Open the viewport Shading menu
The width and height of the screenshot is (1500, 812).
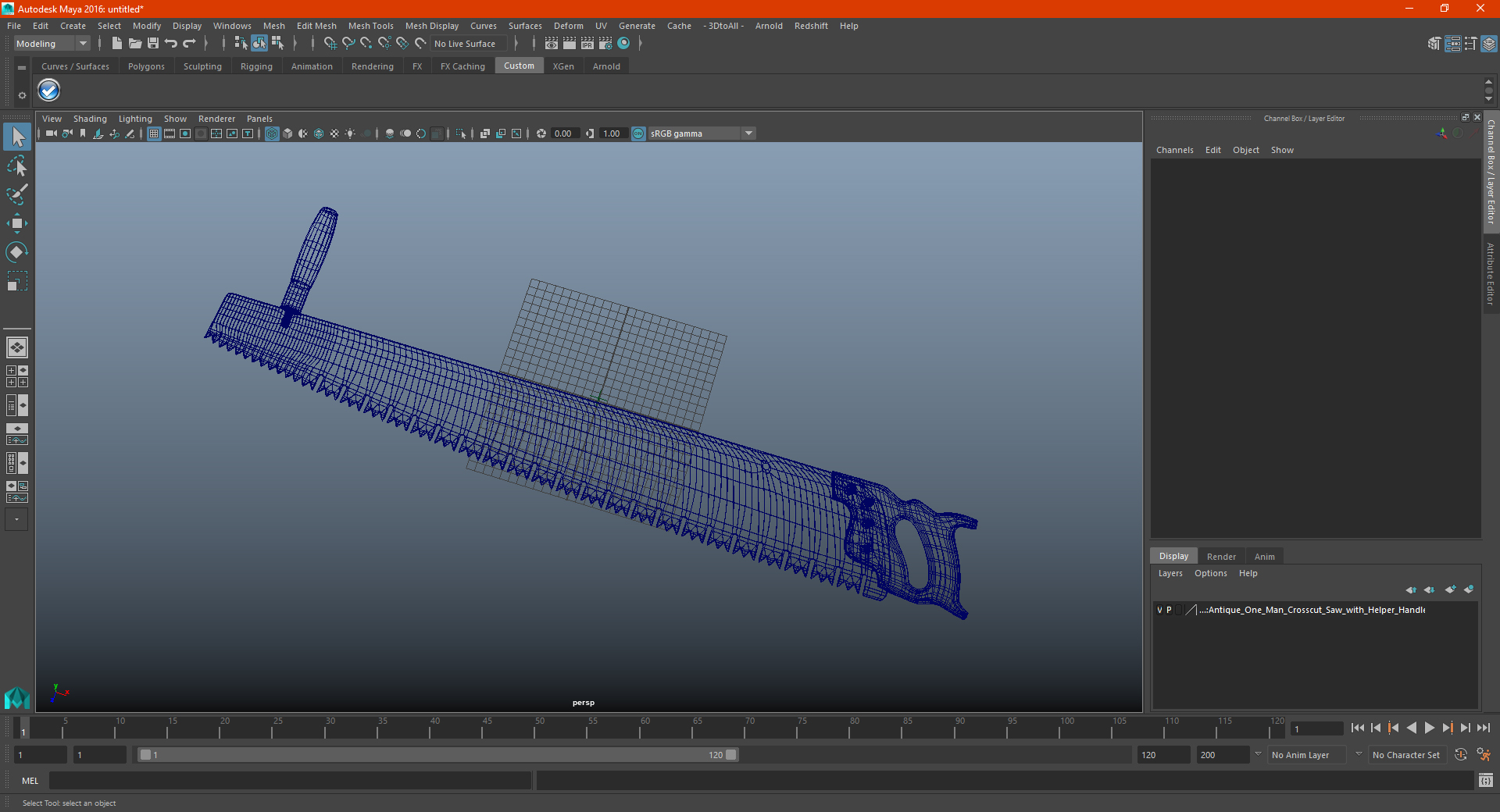click(90, 119)
